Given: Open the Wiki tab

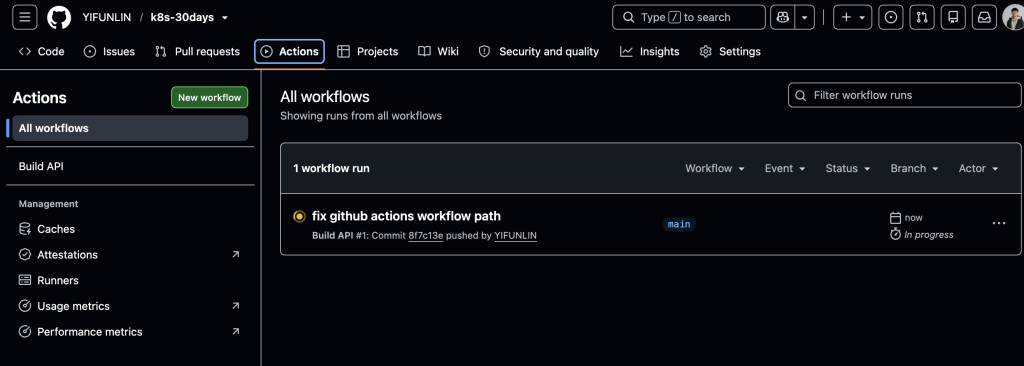Looking at the screenshot, I should pyautogui.click(x=438, y=51).
